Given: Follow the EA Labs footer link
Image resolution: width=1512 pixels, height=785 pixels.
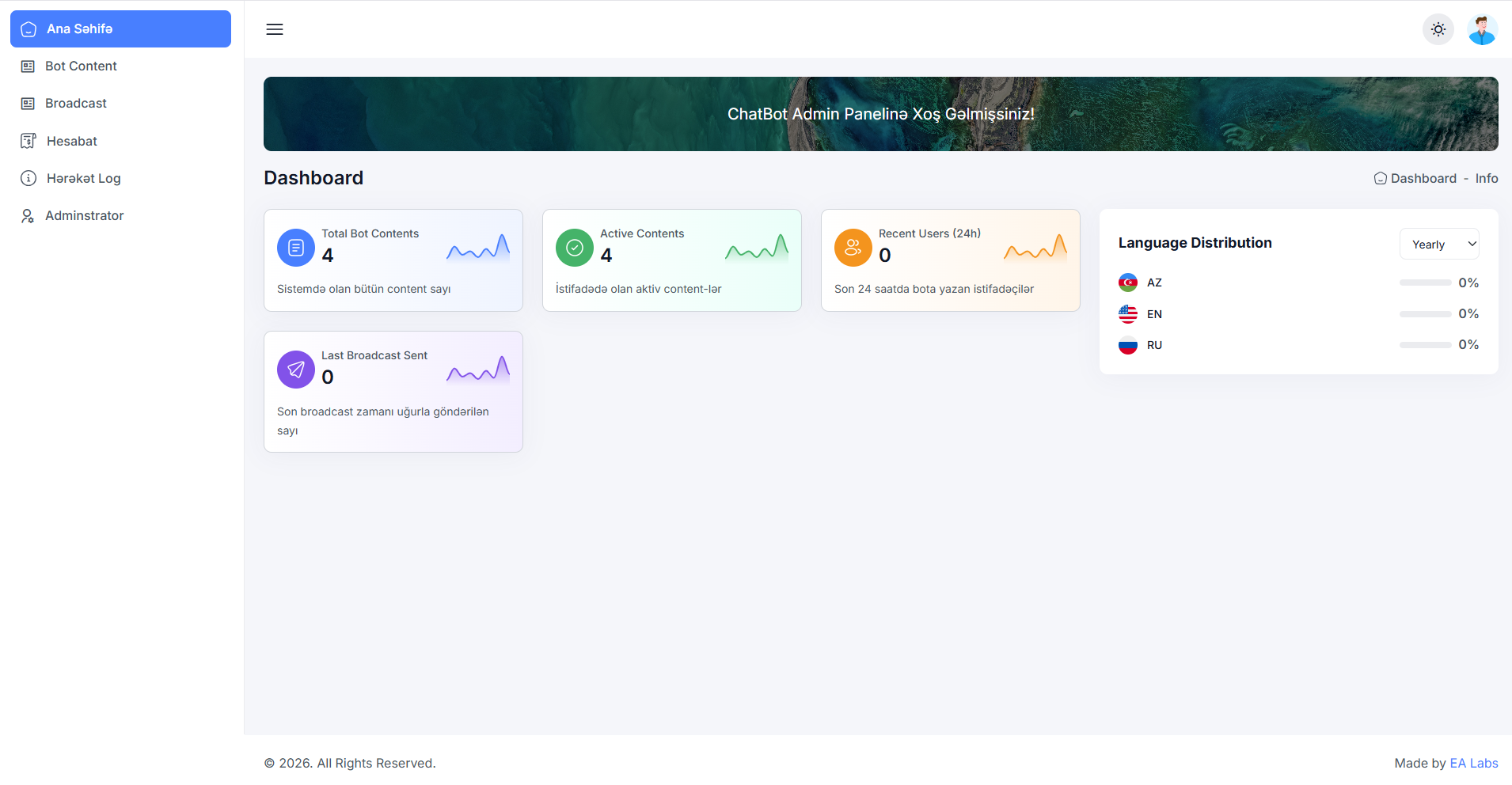Looking at the screenshot, I should click(1474, 763).
